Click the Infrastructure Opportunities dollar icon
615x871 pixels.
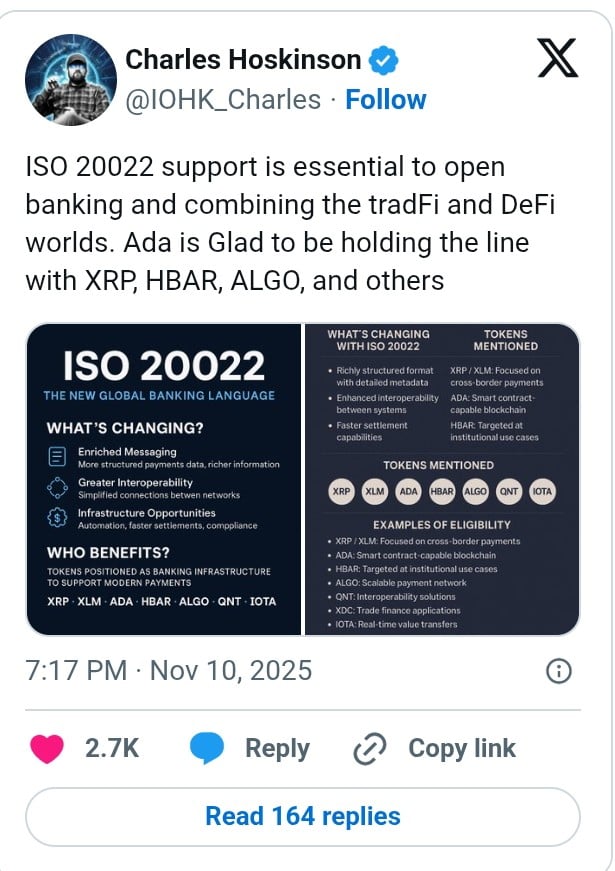pos(56,516)
